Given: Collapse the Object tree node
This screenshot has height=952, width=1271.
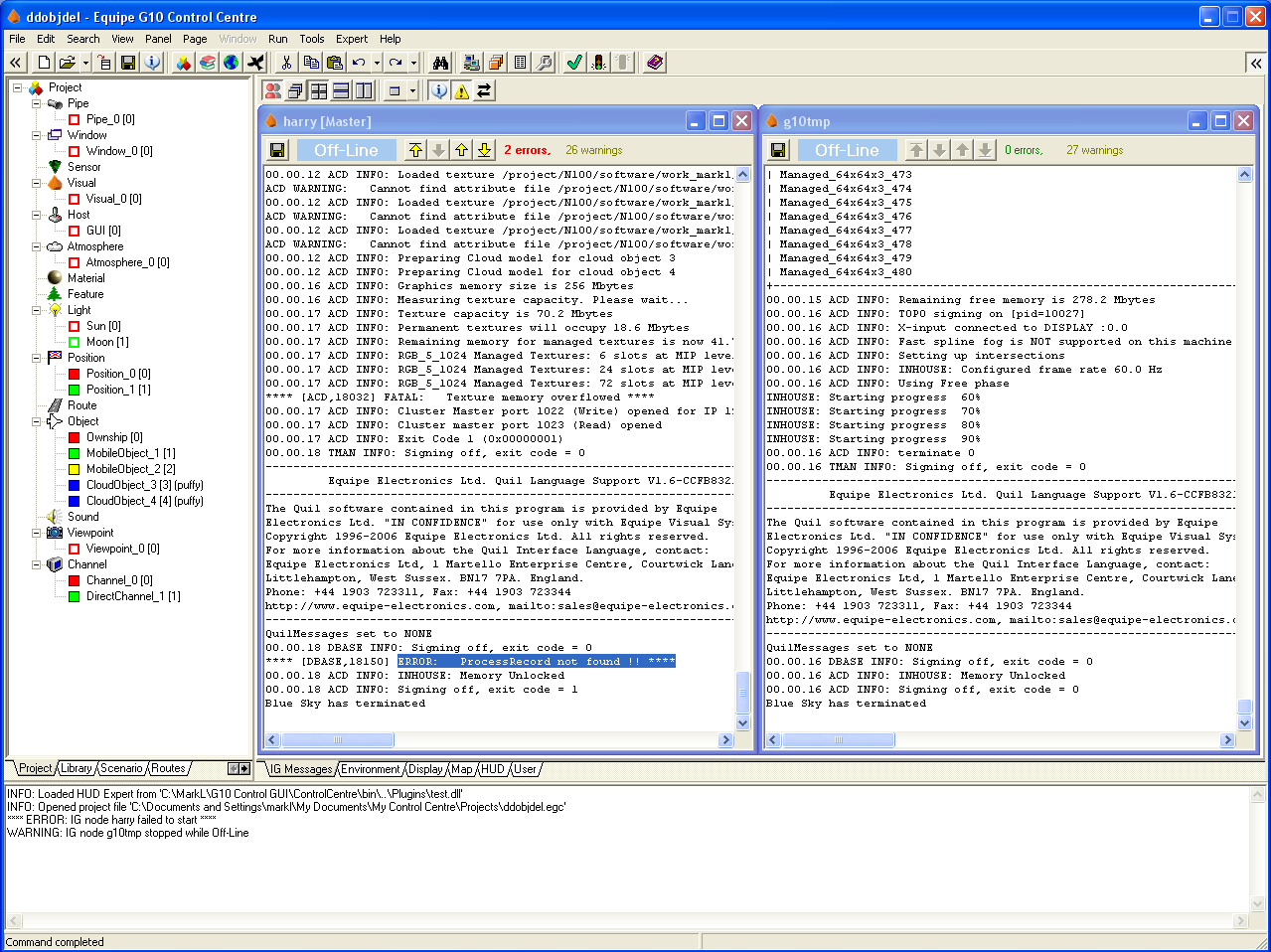Looking at the screenshot, I should [36, 421].
